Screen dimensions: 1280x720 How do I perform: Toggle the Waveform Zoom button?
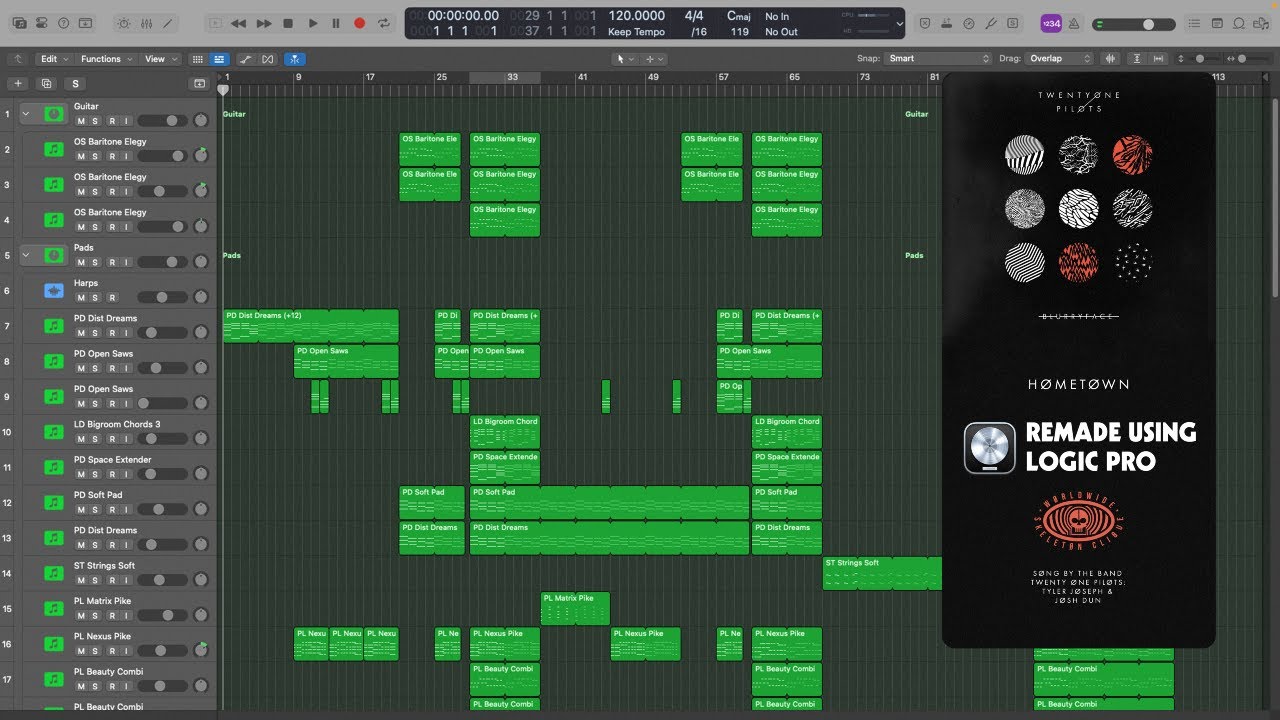coord(1112,59)
